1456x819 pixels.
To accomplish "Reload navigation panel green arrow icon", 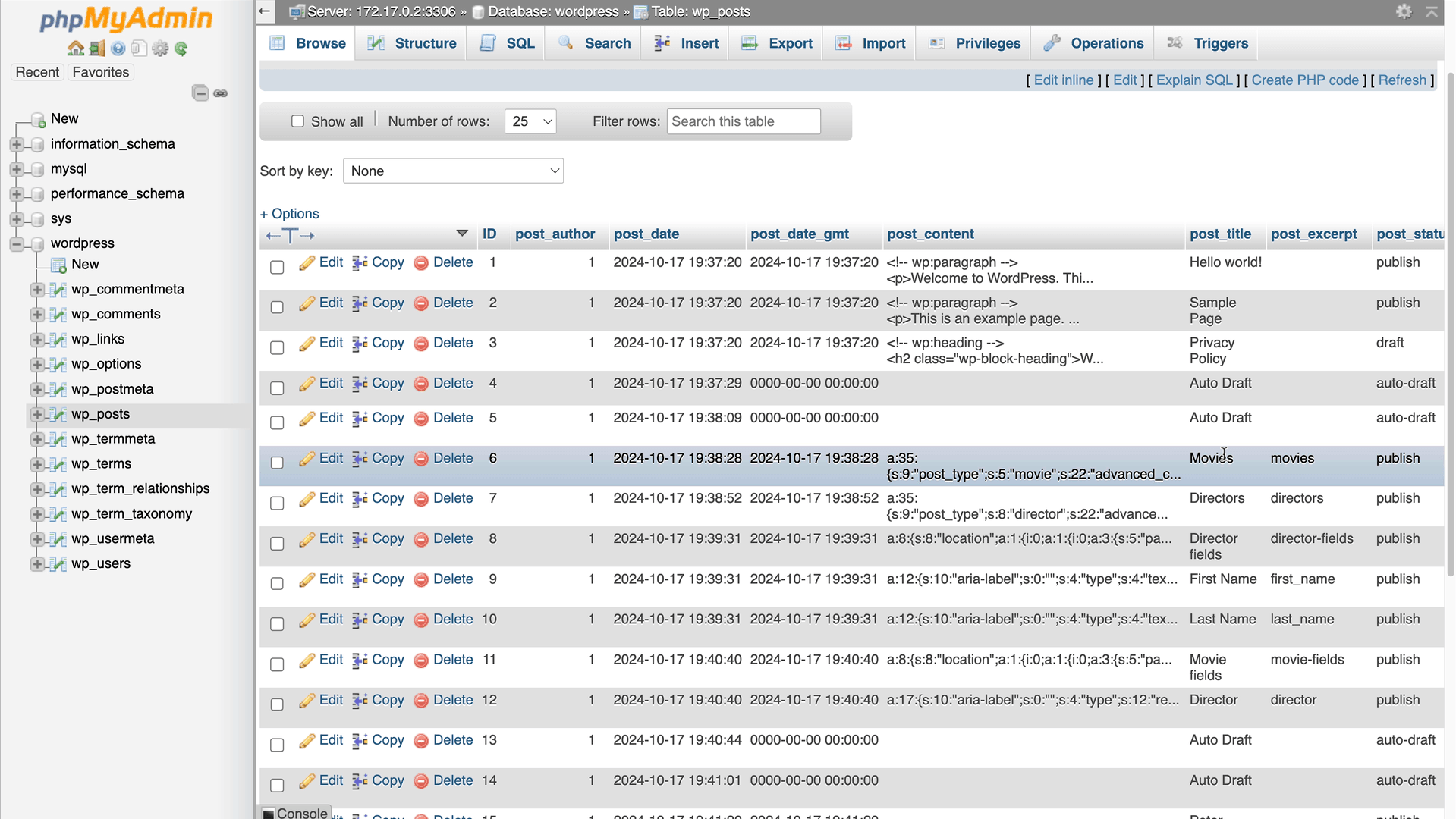I will pos(181,49).
